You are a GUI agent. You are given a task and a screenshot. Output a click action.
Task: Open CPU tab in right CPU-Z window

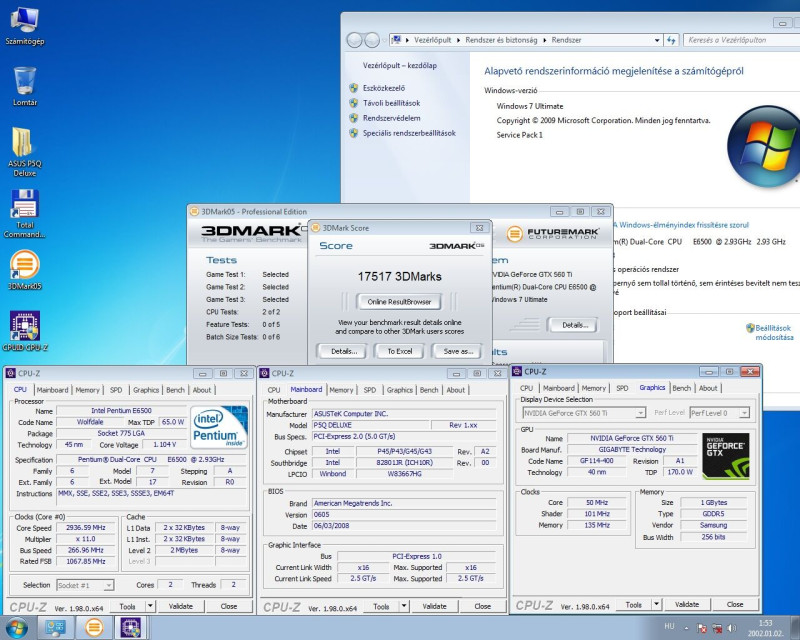pyautogui.click(x=527, y=388)
